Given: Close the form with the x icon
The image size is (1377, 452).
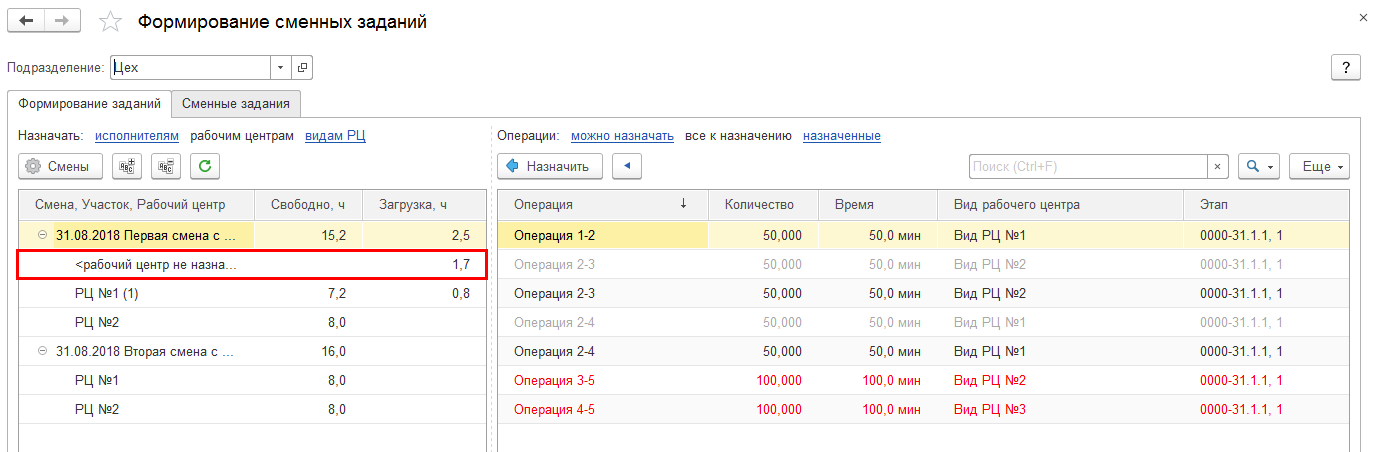Looking at the screenshot, I should 1364,18.
